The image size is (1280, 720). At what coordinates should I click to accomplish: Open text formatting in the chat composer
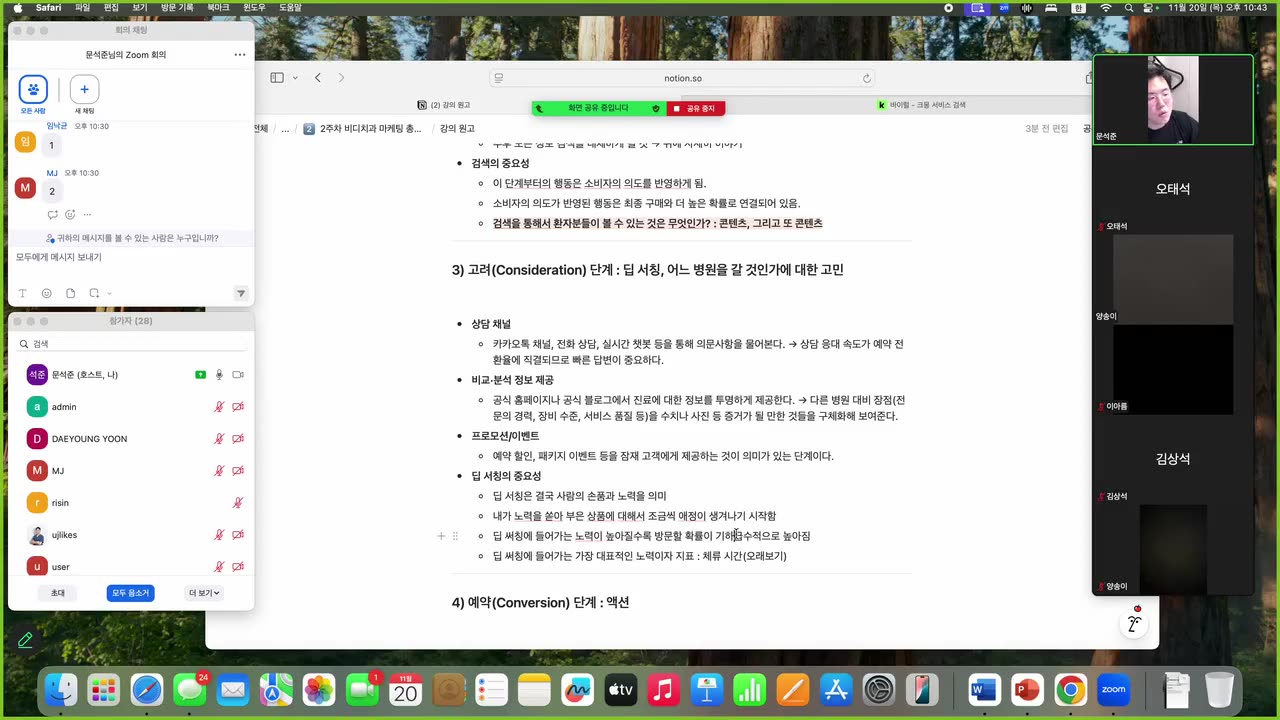point(22,293)
